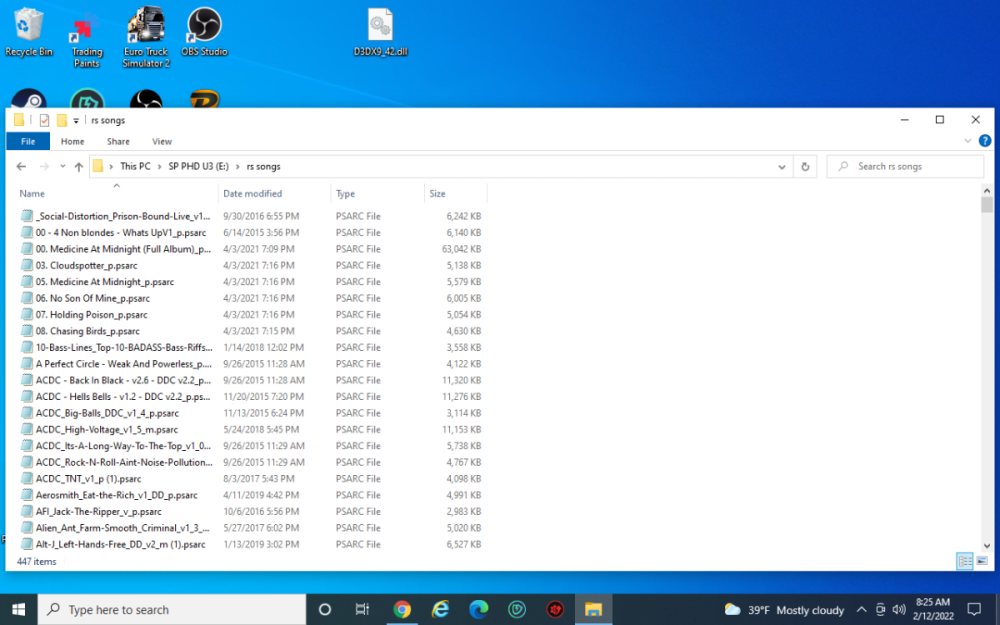This screenshot has width=1000, height=625.
Task: Open the Euro Truck Simulator 2 desktop icon
Action: click(145, 30)
